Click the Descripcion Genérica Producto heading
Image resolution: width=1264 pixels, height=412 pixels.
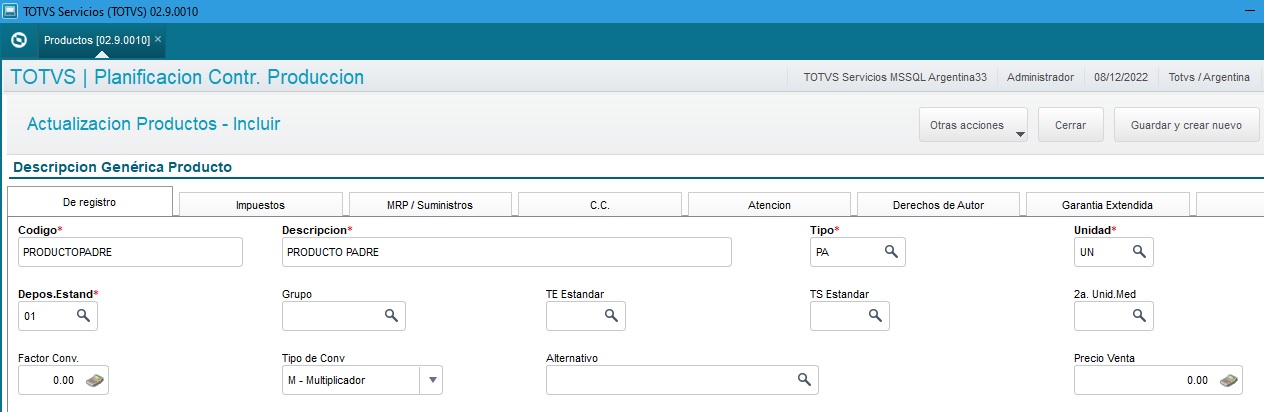coord(122,166)
